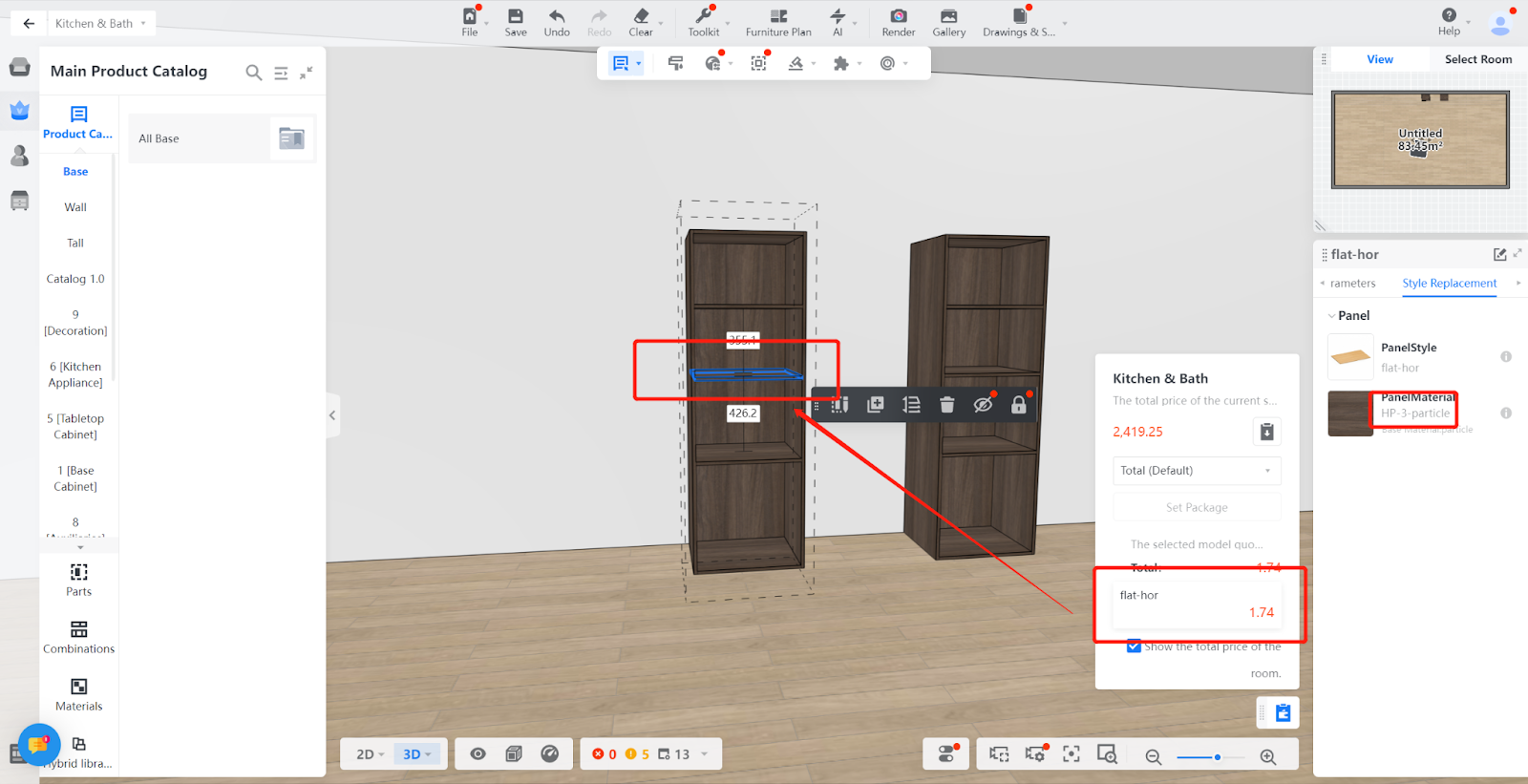Delete the selected panel with the trash icon
The width and height of the screenshot is (1528, 784).
(x=946, y=405)
